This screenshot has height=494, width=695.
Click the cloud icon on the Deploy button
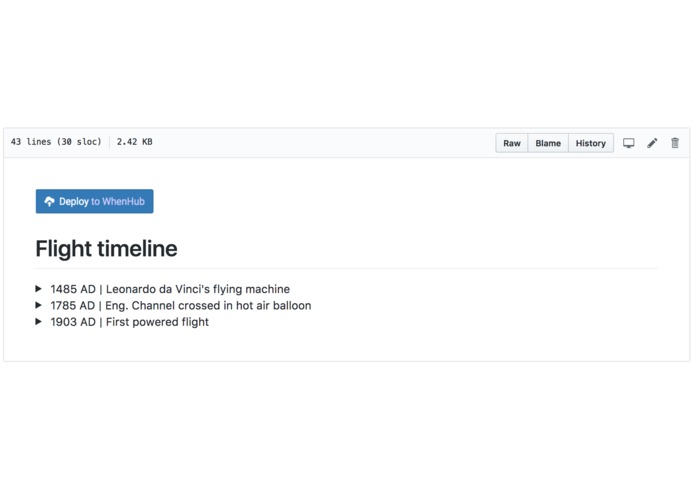[49, 202]
